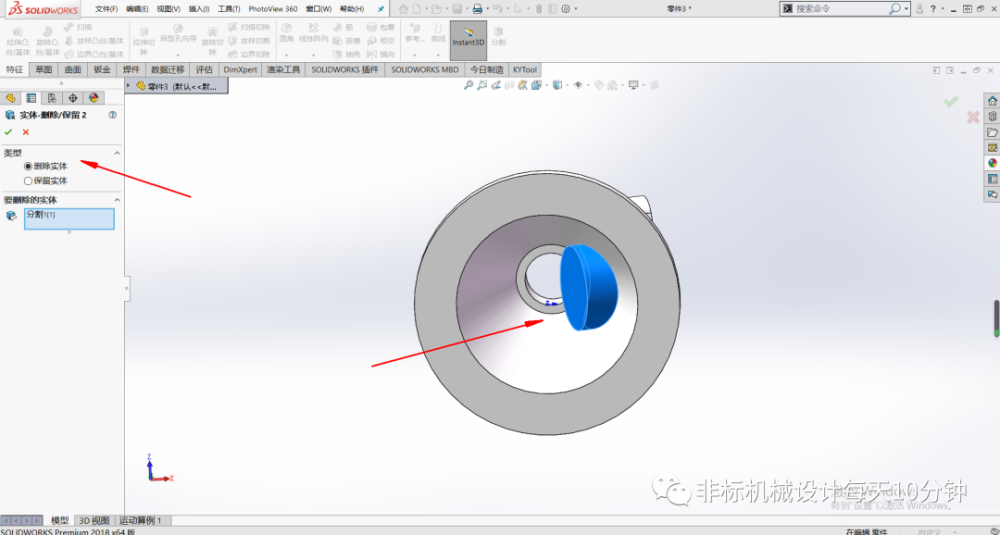Viewport: 1000px width, 535px height.
Task: Open the 参考 geometry dropdown arrow
Action: (415, 55)
